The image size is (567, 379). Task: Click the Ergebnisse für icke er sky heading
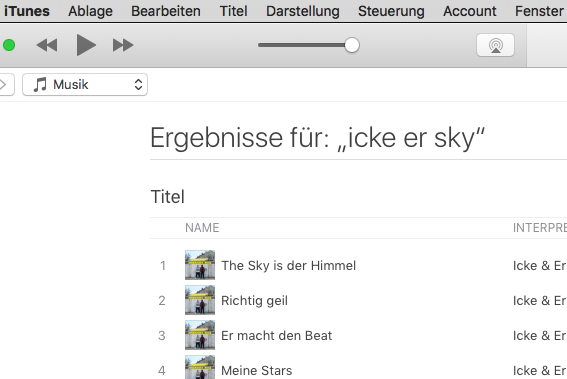click(317, 138)
